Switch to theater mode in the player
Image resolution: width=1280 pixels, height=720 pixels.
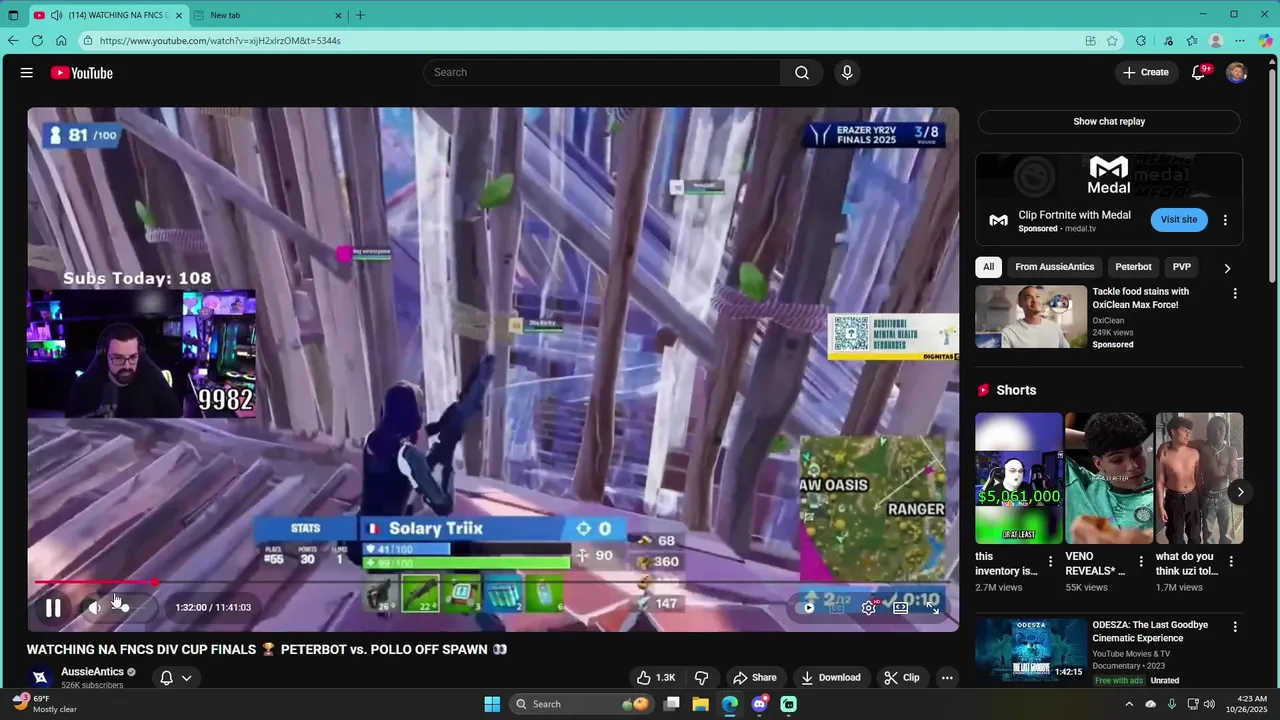(x=901, y=607)
